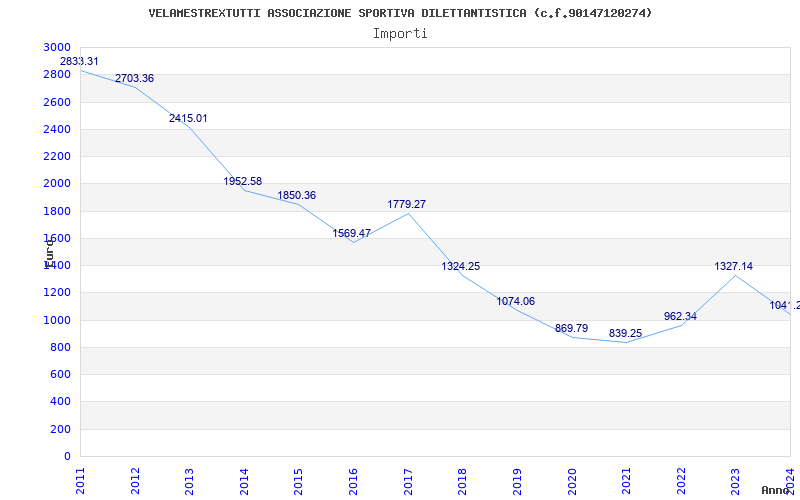Click the 1000 y-axis tick label

pos(57,320)
